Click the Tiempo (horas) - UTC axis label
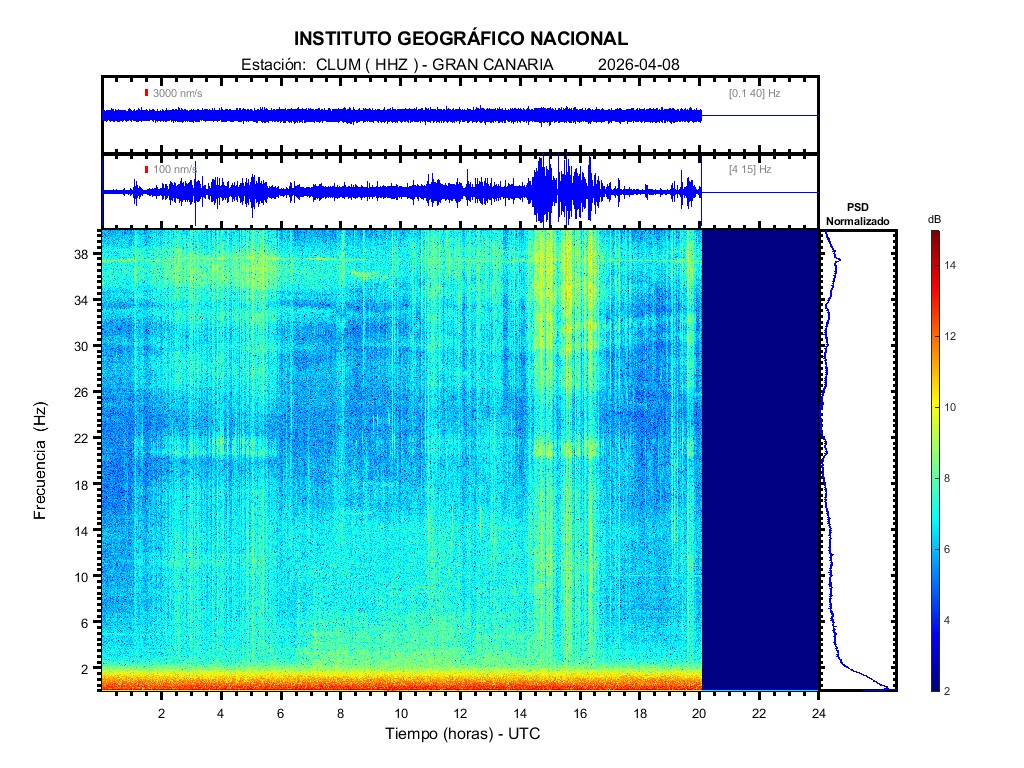1024x768 pixels. (x=463, y=734)
